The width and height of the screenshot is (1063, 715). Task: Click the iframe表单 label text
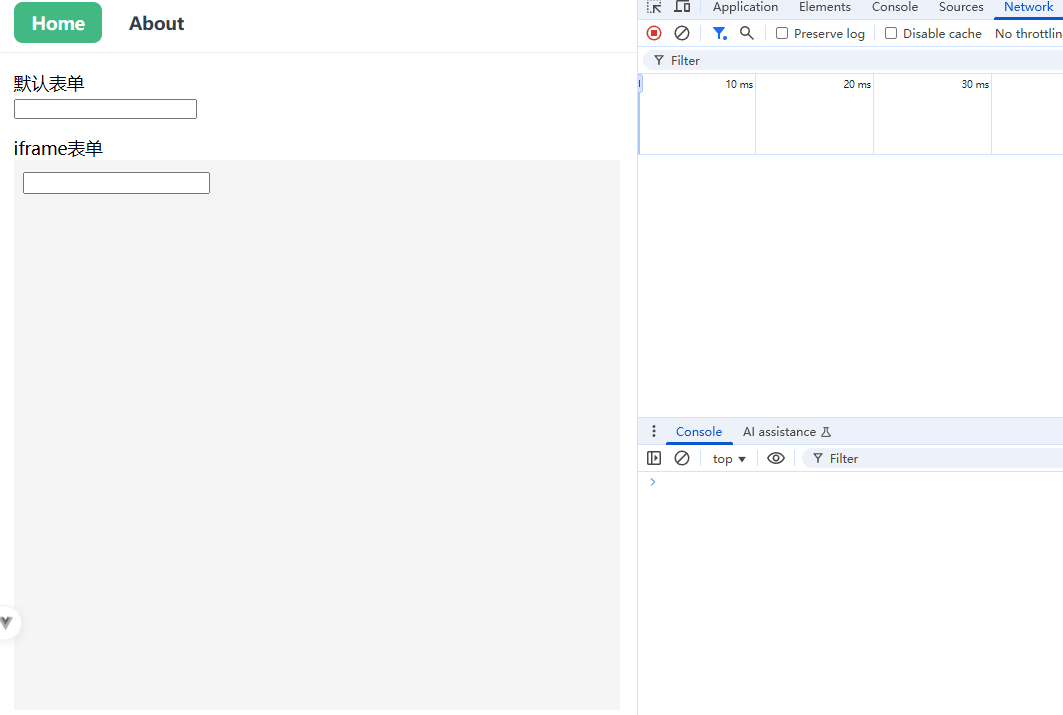tap(58, 148)
